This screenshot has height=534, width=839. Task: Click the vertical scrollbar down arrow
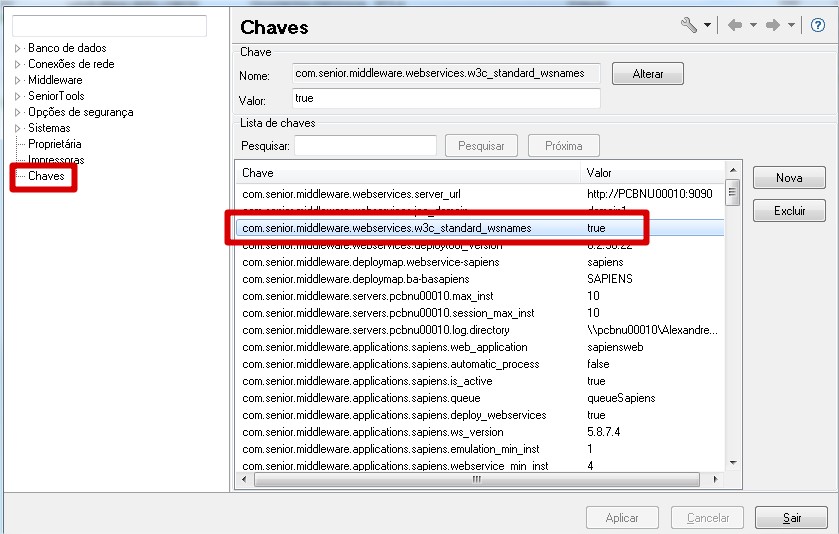pos(733,463)
